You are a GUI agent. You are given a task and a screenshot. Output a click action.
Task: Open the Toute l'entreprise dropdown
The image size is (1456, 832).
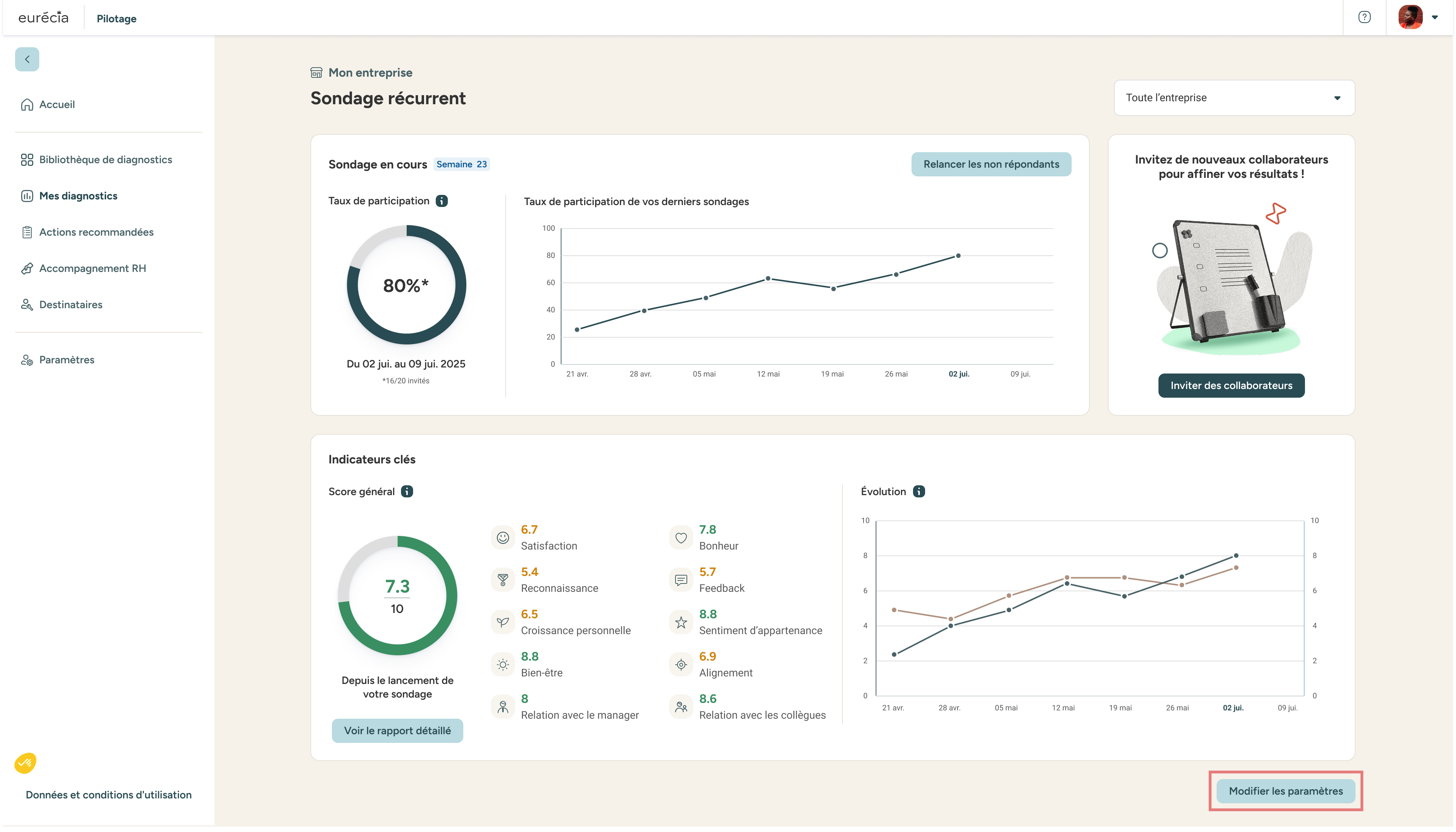pyautogui.click(x=1234, y=98)
